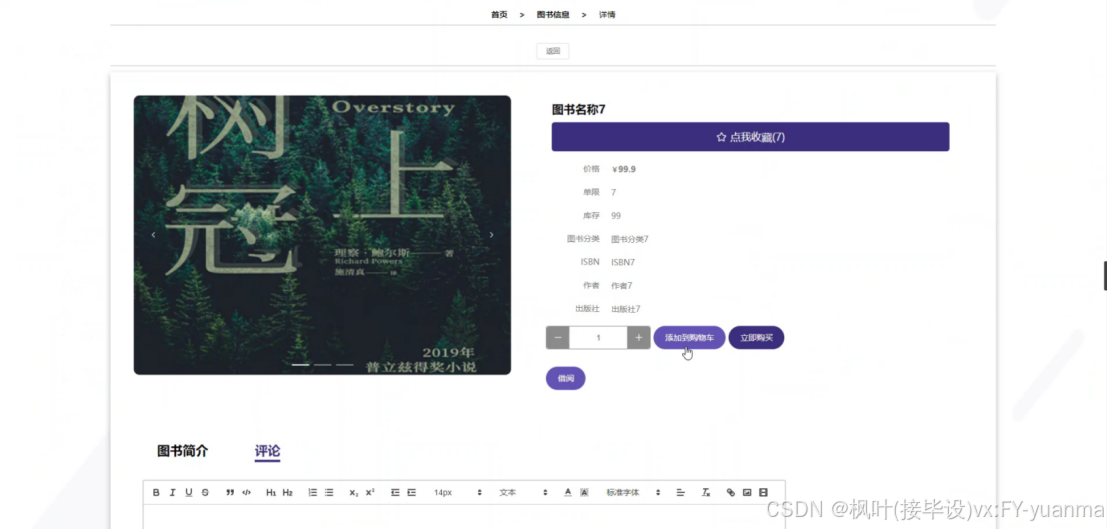Decrease quantity with minus button
This screenshot has height=529, width=1108.
click(558, 338)
